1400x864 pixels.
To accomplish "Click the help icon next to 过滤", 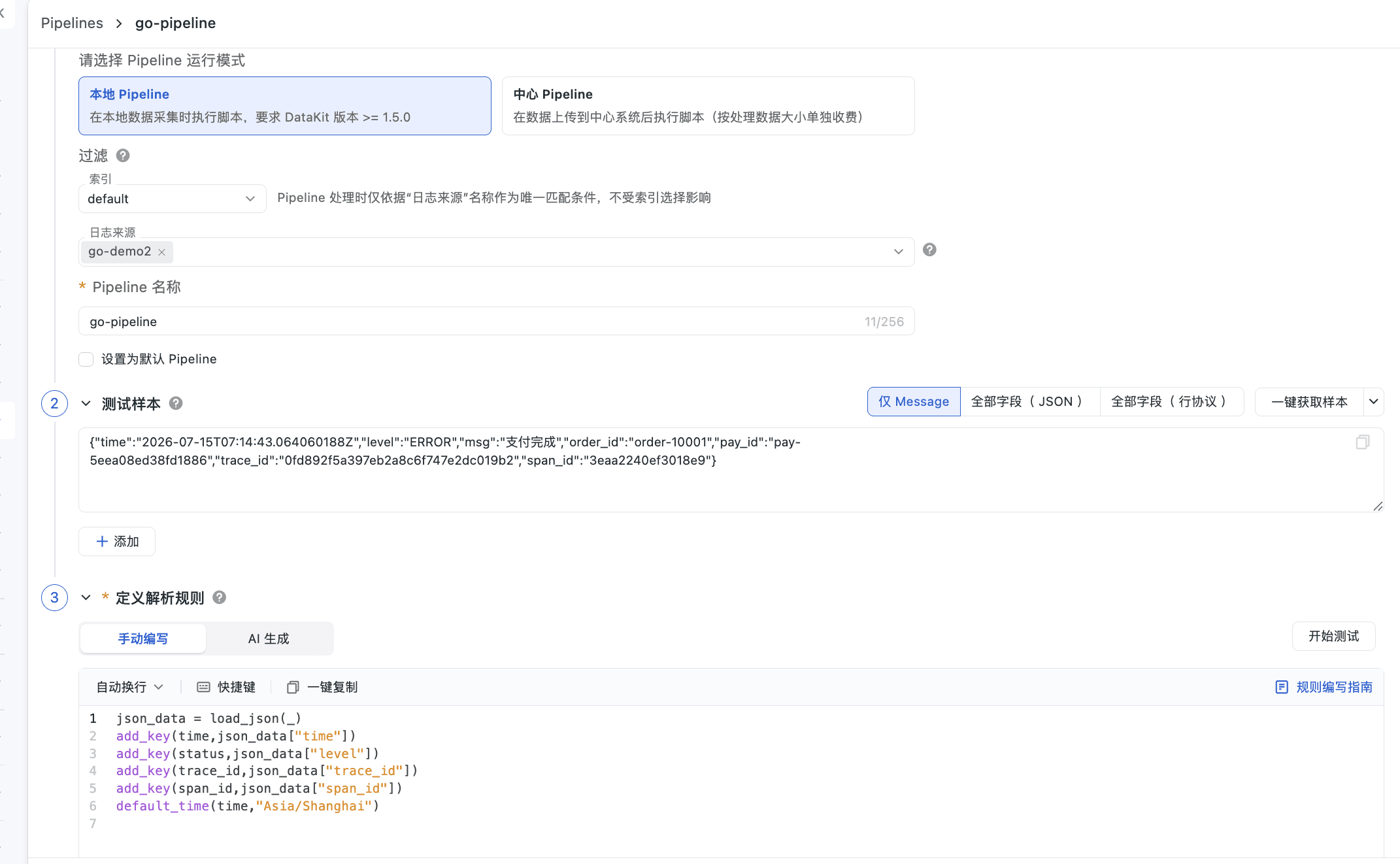I will (x=123, y=156).
